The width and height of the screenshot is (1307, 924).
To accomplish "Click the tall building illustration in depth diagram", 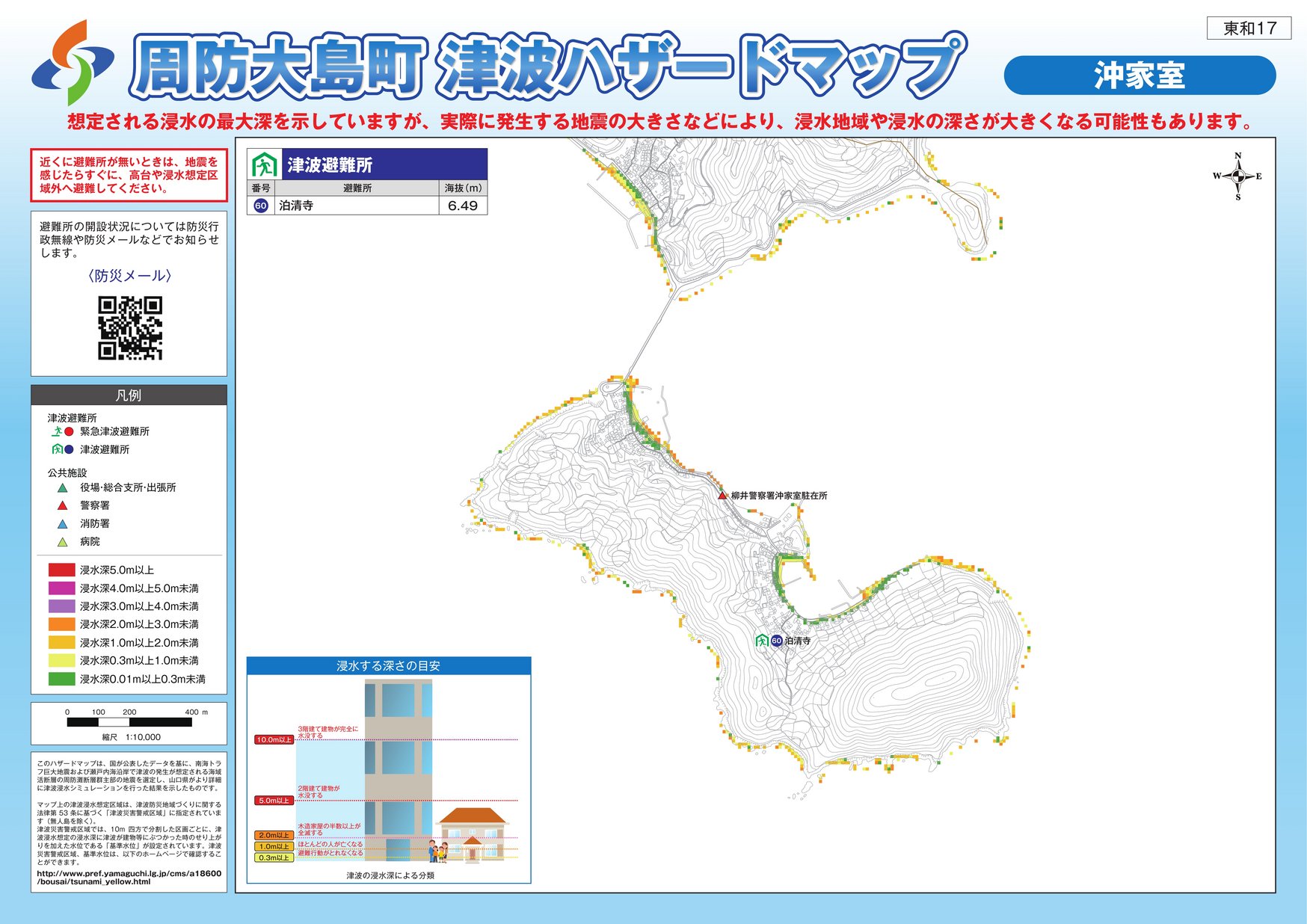I will tap(399, 770).
